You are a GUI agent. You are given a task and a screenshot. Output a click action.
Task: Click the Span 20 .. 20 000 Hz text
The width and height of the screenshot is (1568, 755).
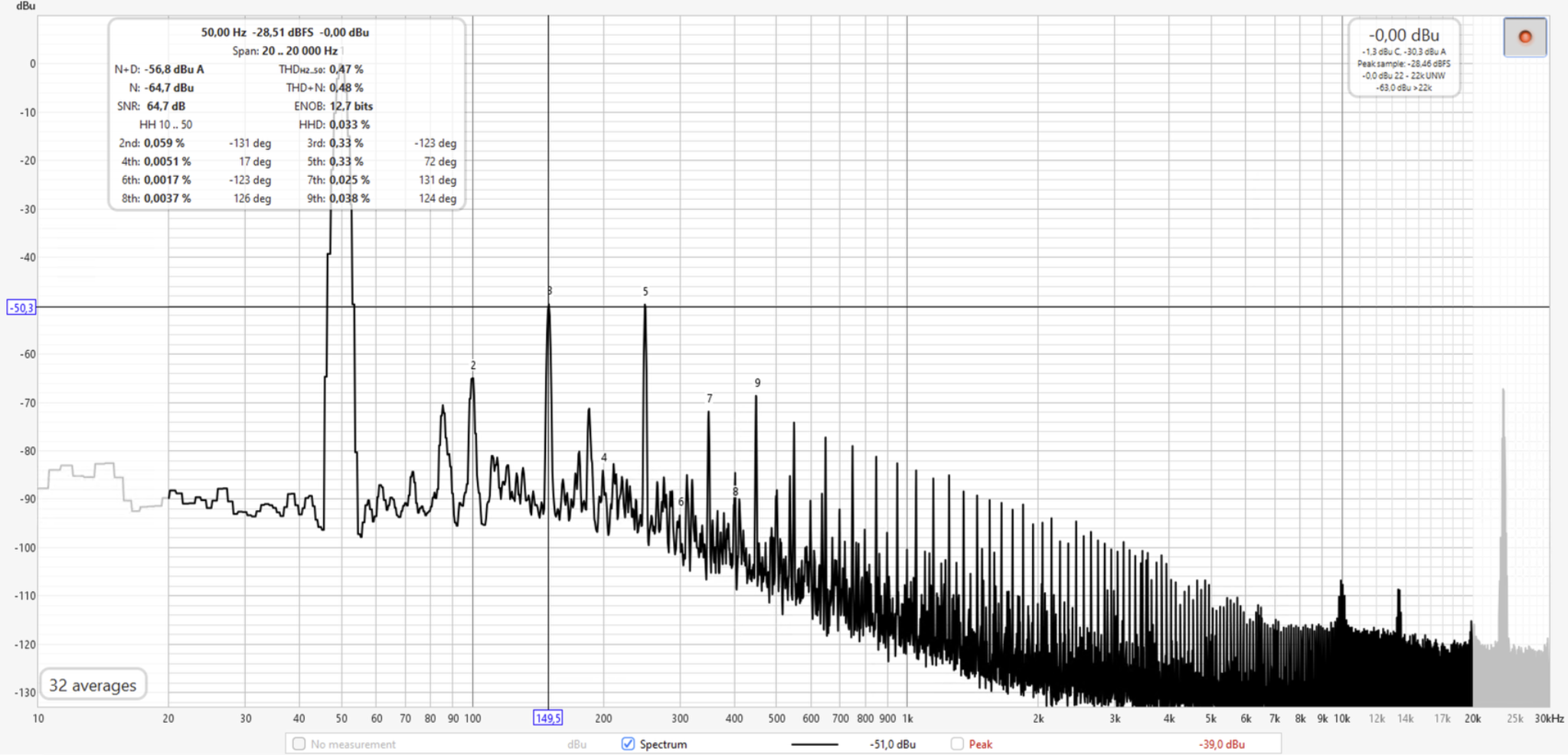285,51
